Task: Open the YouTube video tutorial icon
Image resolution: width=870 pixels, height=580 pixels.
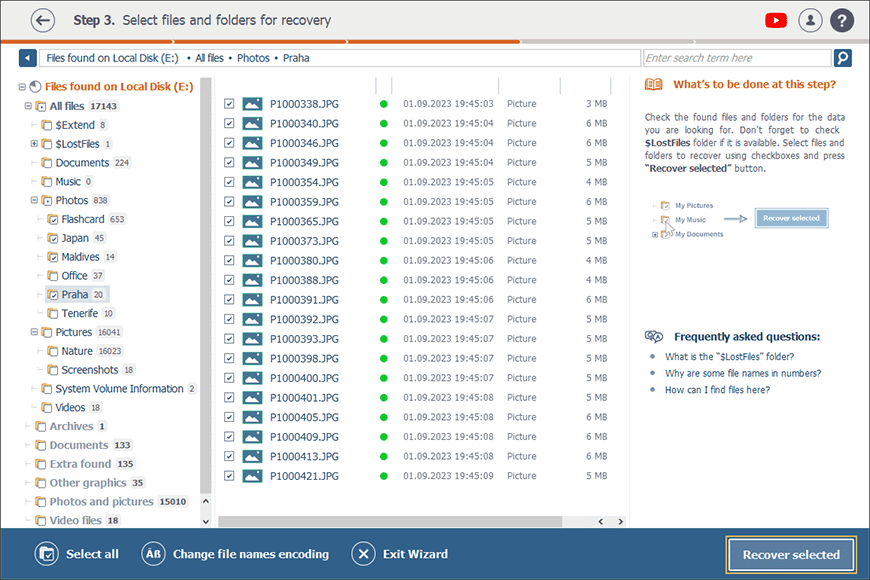Action: (775, 20)
